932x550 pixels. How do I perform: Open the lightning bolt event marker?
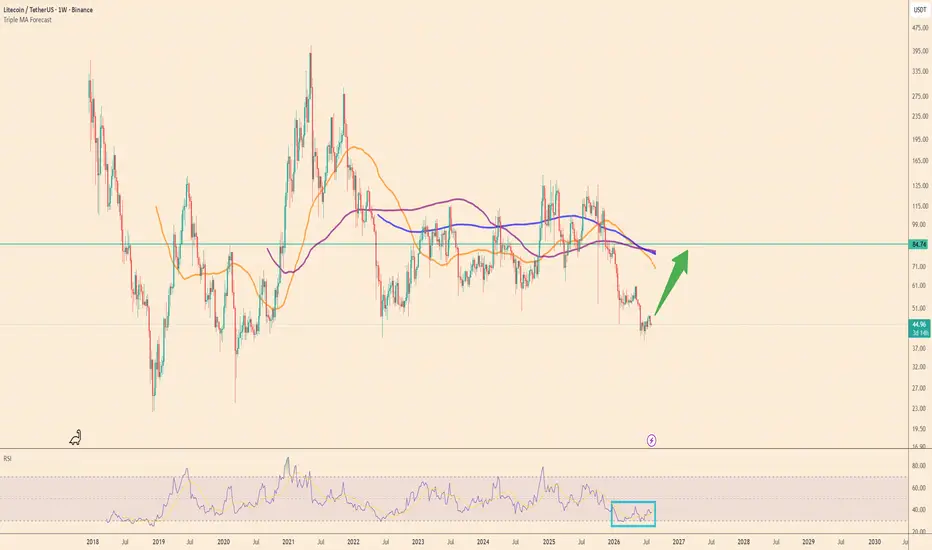pos(651,440)
